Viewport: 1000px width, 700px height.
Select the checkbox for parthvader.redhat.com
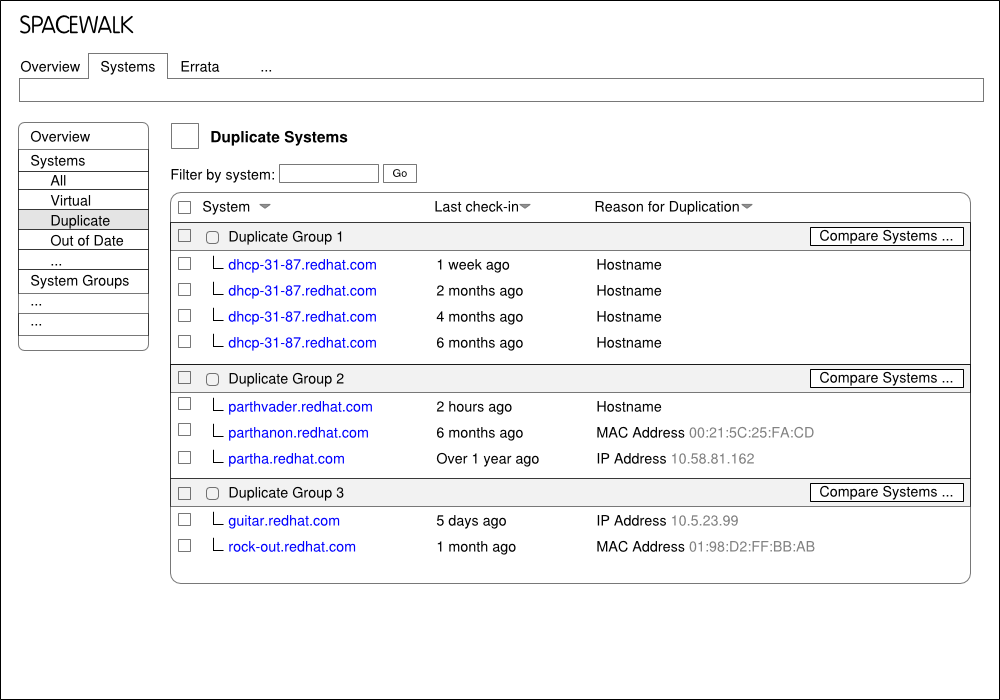[184, 404]
